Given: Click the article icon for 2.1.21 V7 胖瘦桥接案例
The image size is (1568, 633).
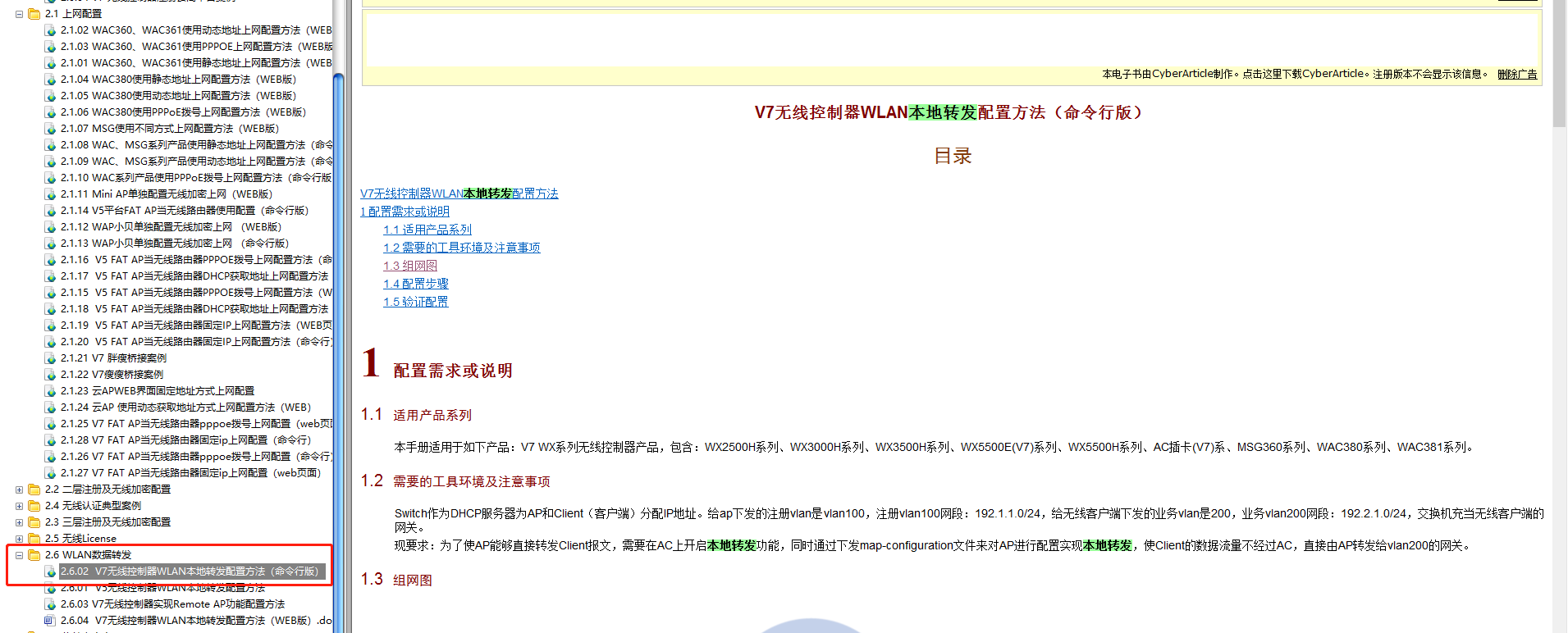Looking at the screenshot, I should (50, 358).
